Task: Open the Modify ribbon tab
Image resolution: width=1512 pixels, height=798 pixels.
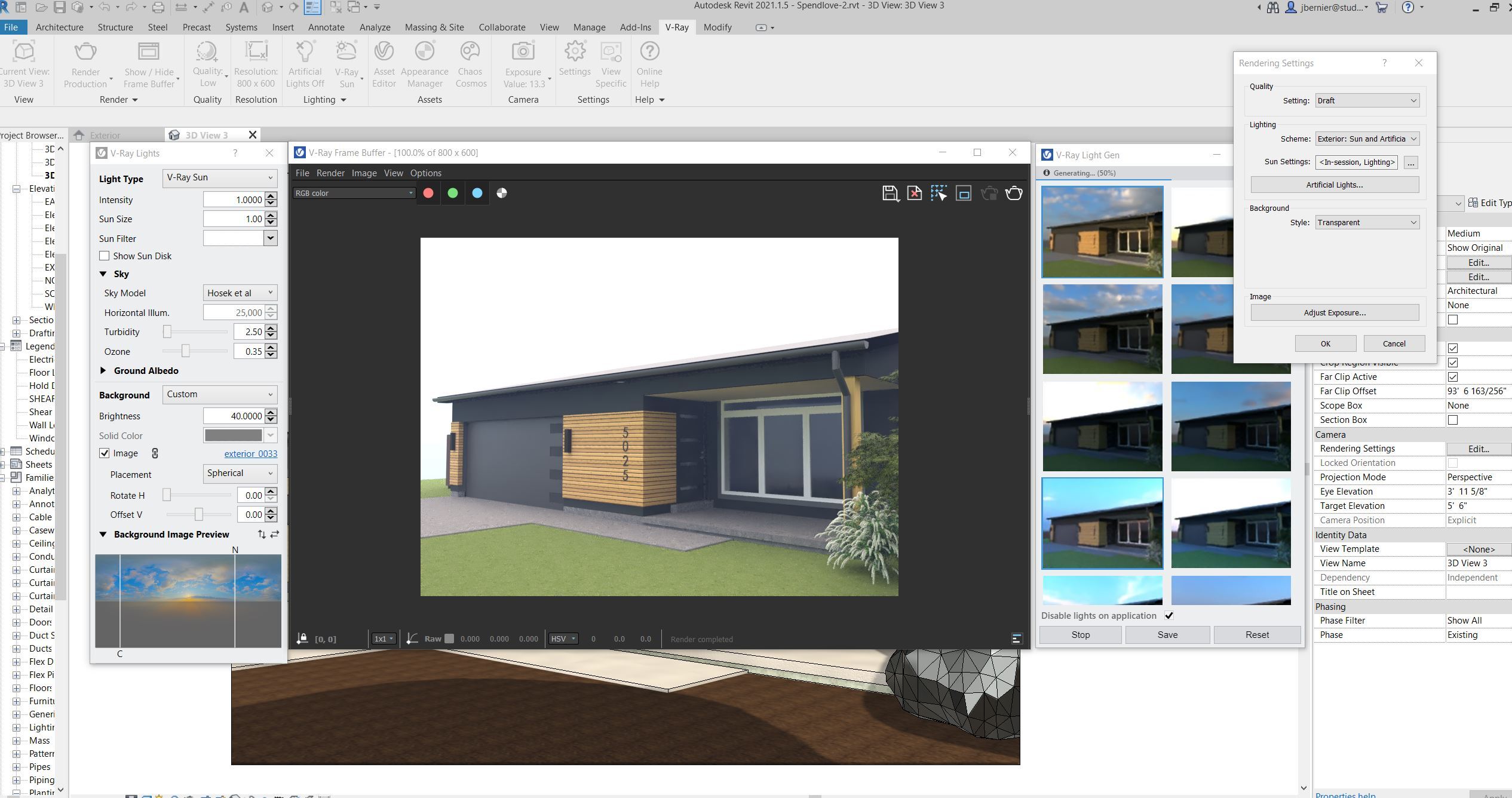Action: click(717, 27)
